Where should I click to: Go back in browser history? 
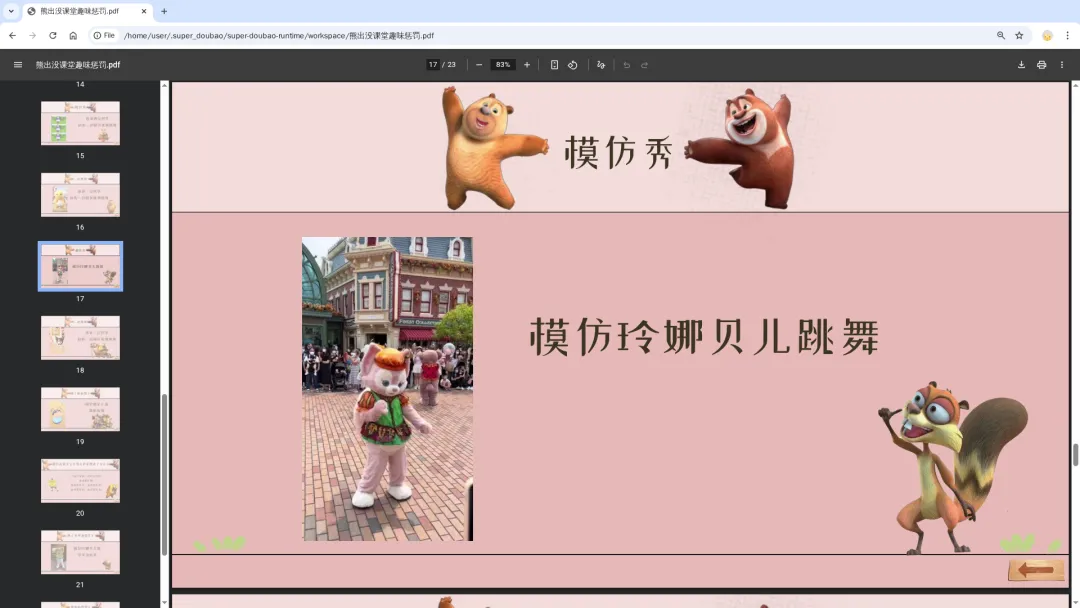12,35
